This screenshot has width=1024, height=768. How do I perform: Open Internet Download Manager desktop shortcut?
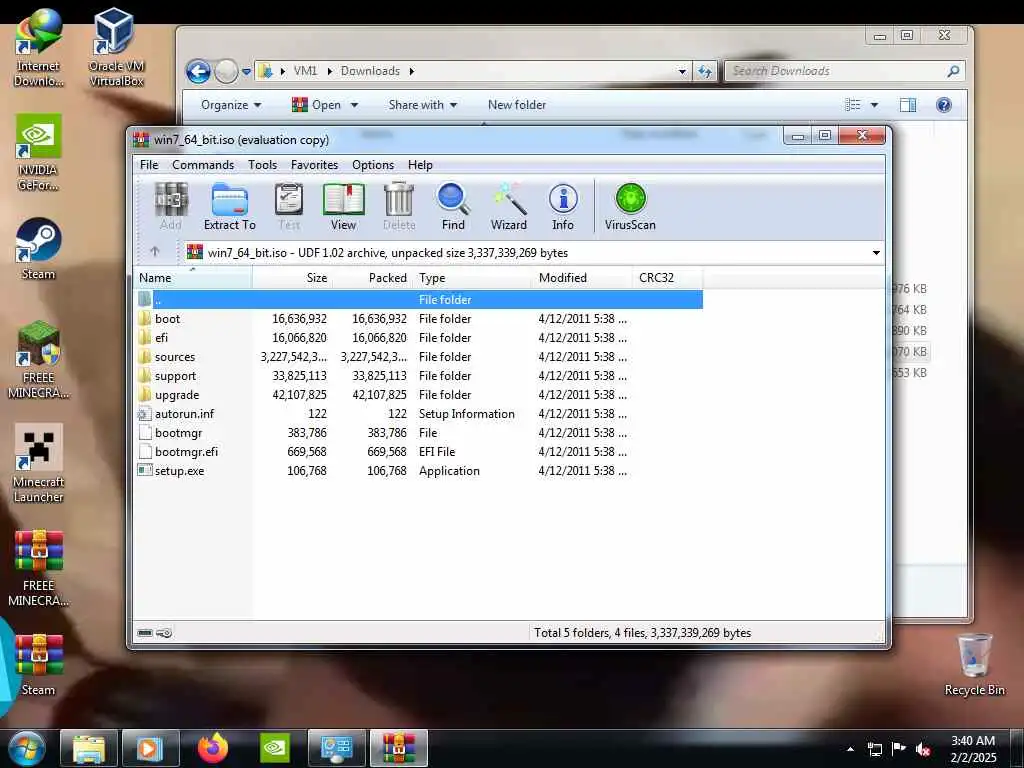pos(38,47)
